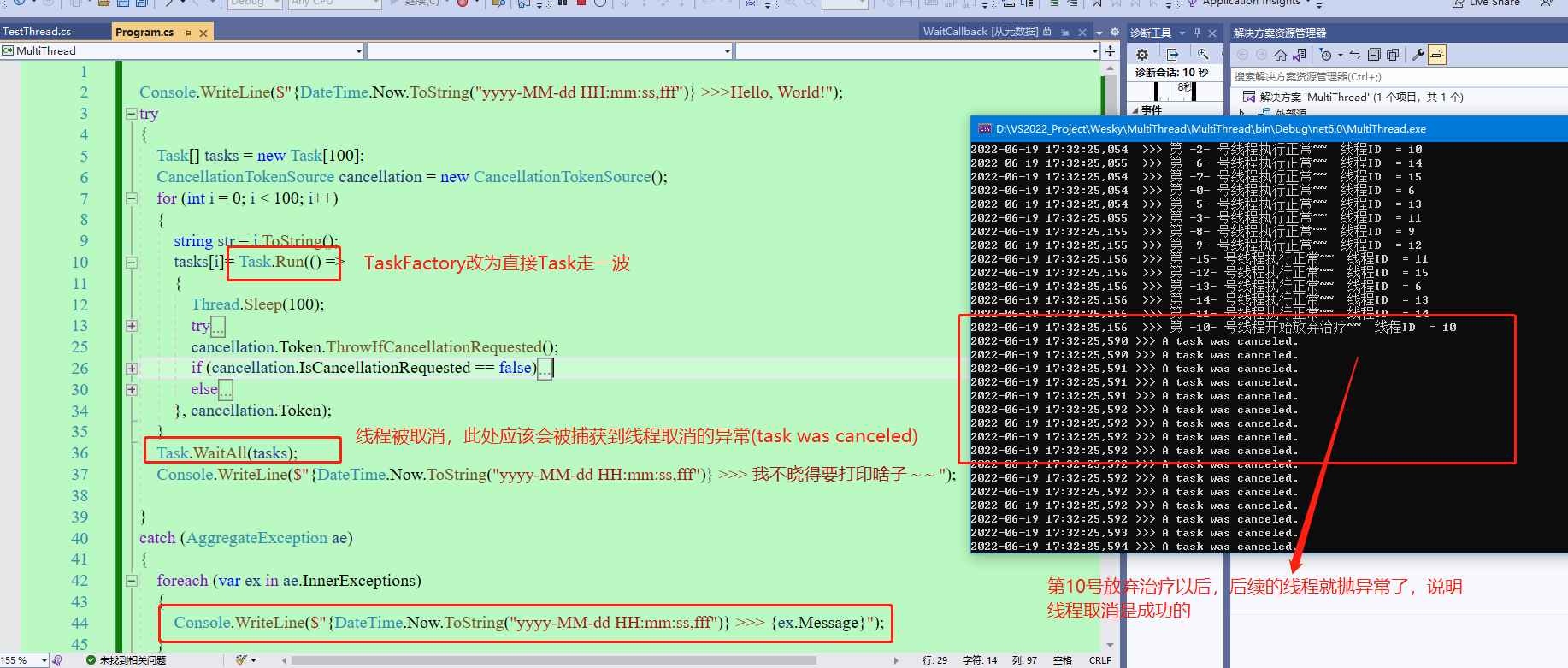The image size is (1568, 668).
Task: Click line number 36 in the gutter
Action: tap(80, 453)
